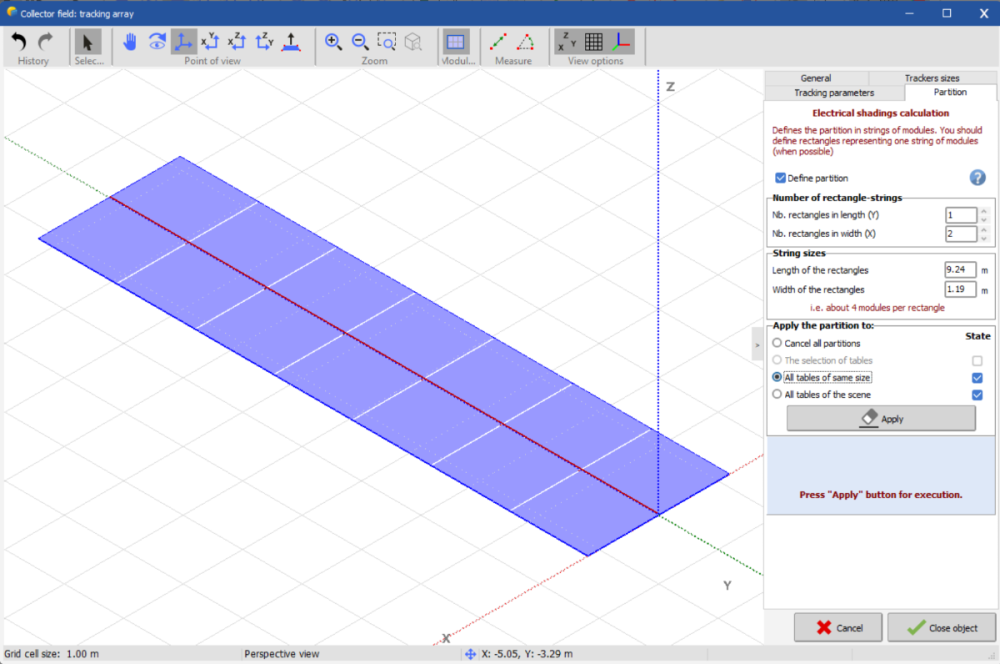
Task: Click the Length of the rectangles field
Action: (x=960, y=270)
